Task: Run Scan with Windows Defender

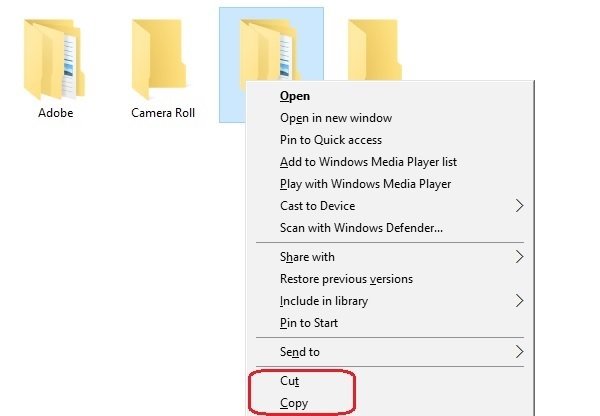Action: click(x=362, y=228)
